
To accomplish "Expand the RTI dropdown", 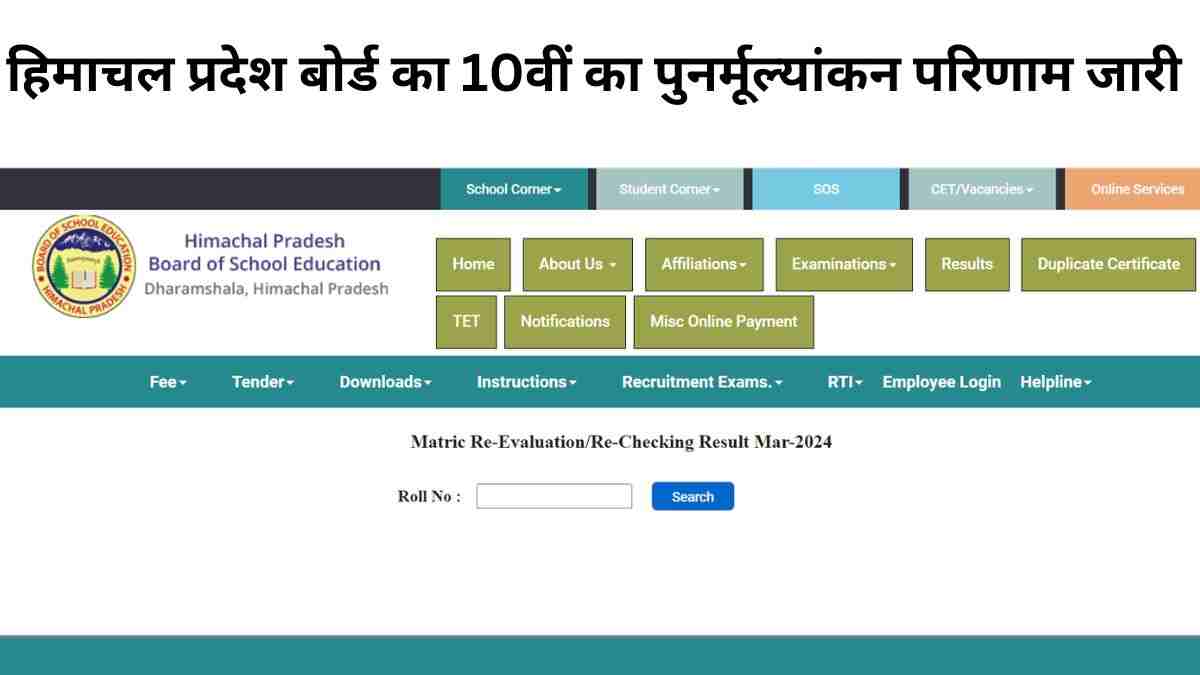I will pyautogui.click(x=845, y=382).
